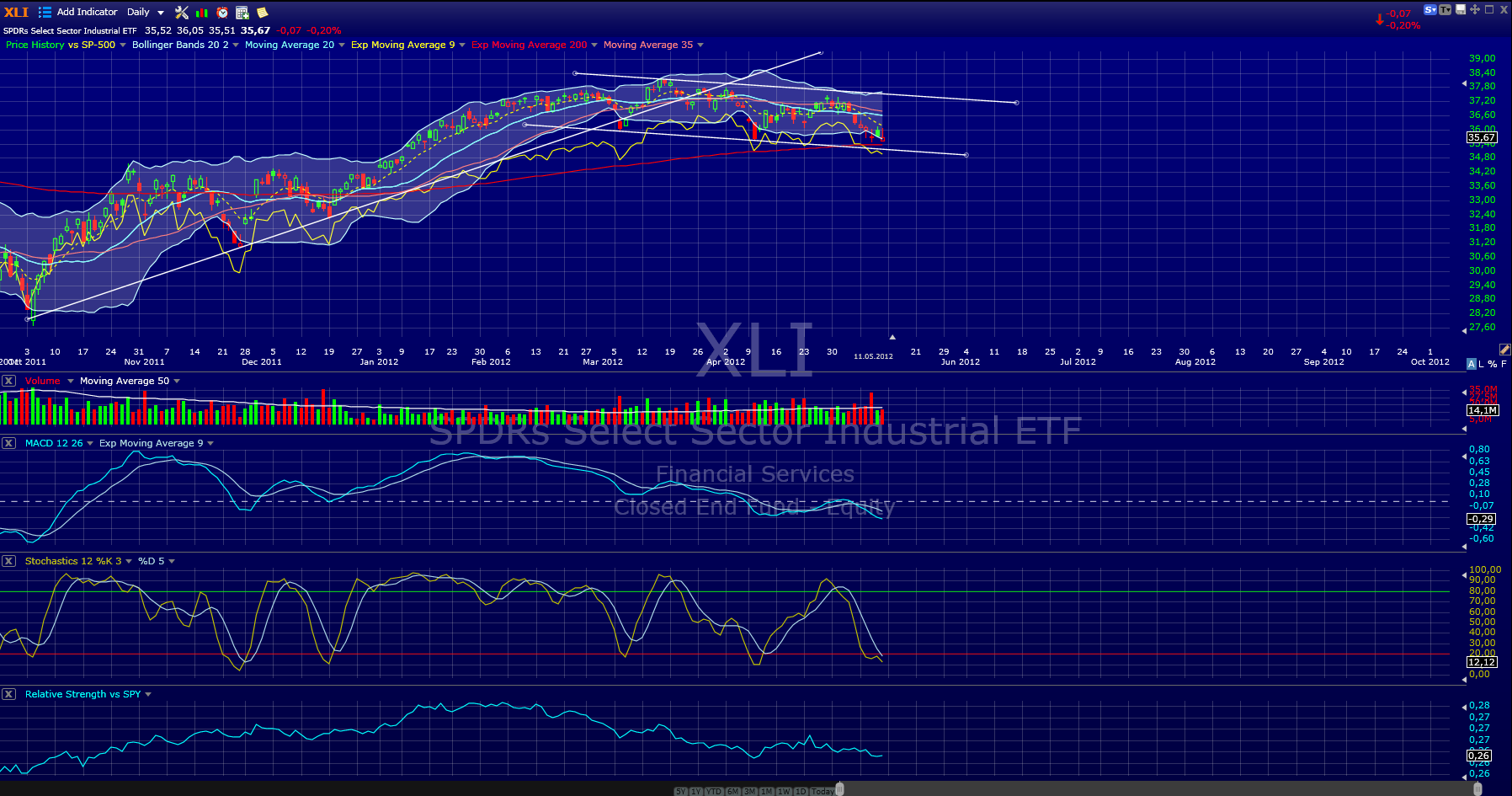Viewport: 1512px width, 796px height.
Task: Maximize the chart window
Action: 1489,9
